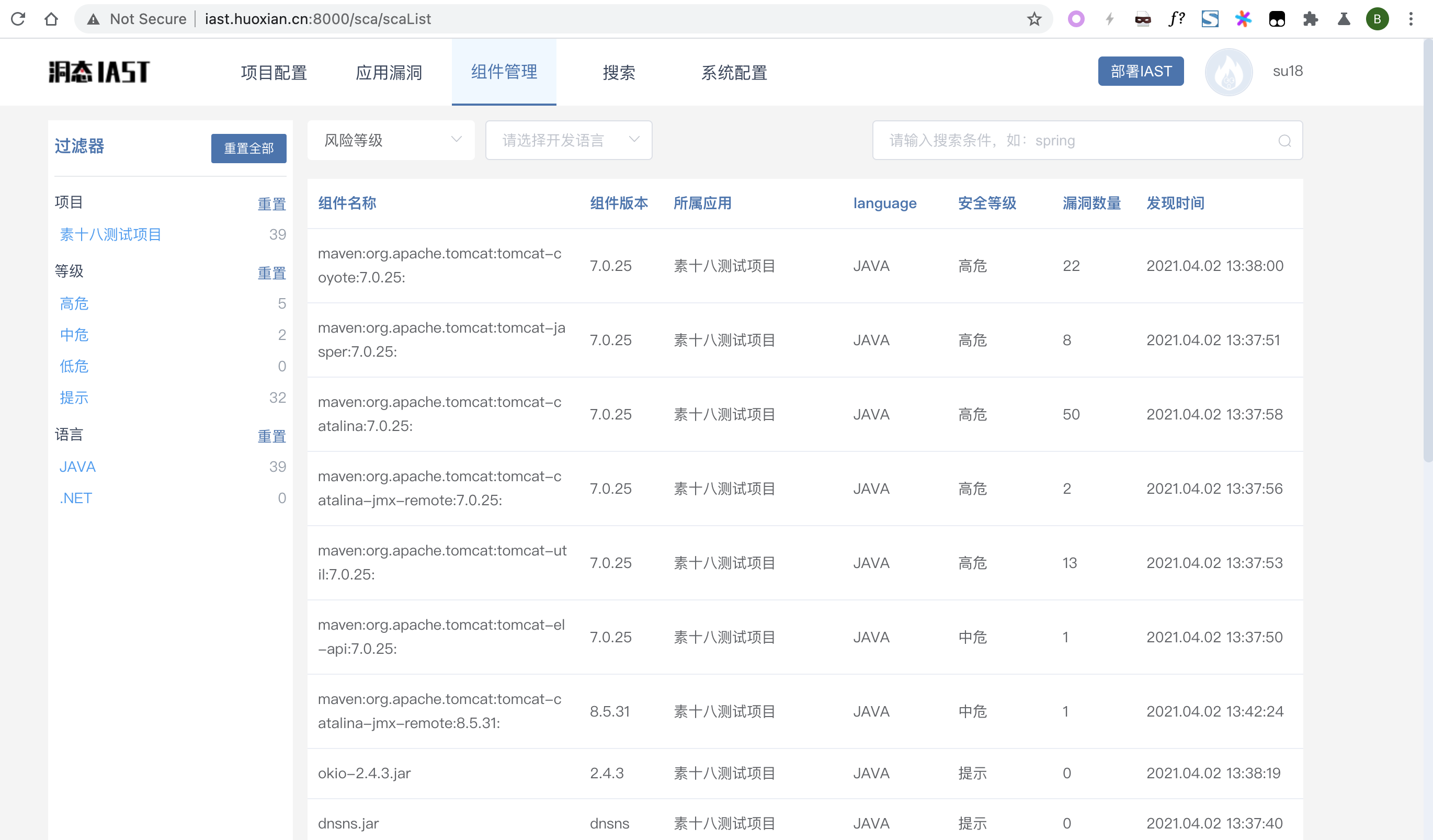
Task: Select the JAVA language filter
Action: pyautogui.click(x=77, y=467)
